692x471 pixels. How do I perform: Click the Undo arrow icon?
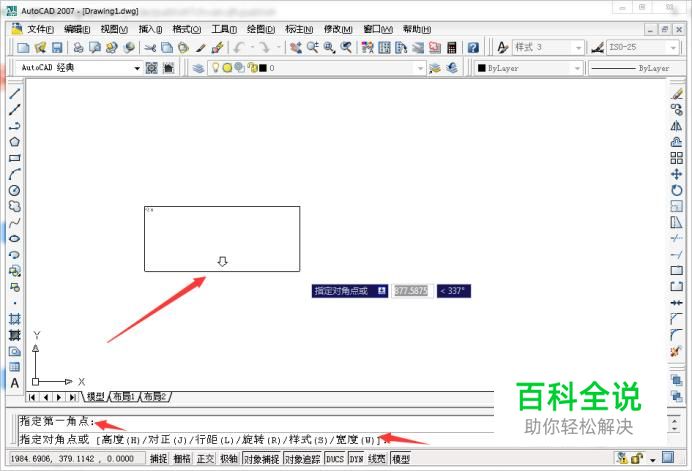click(239, 47)
